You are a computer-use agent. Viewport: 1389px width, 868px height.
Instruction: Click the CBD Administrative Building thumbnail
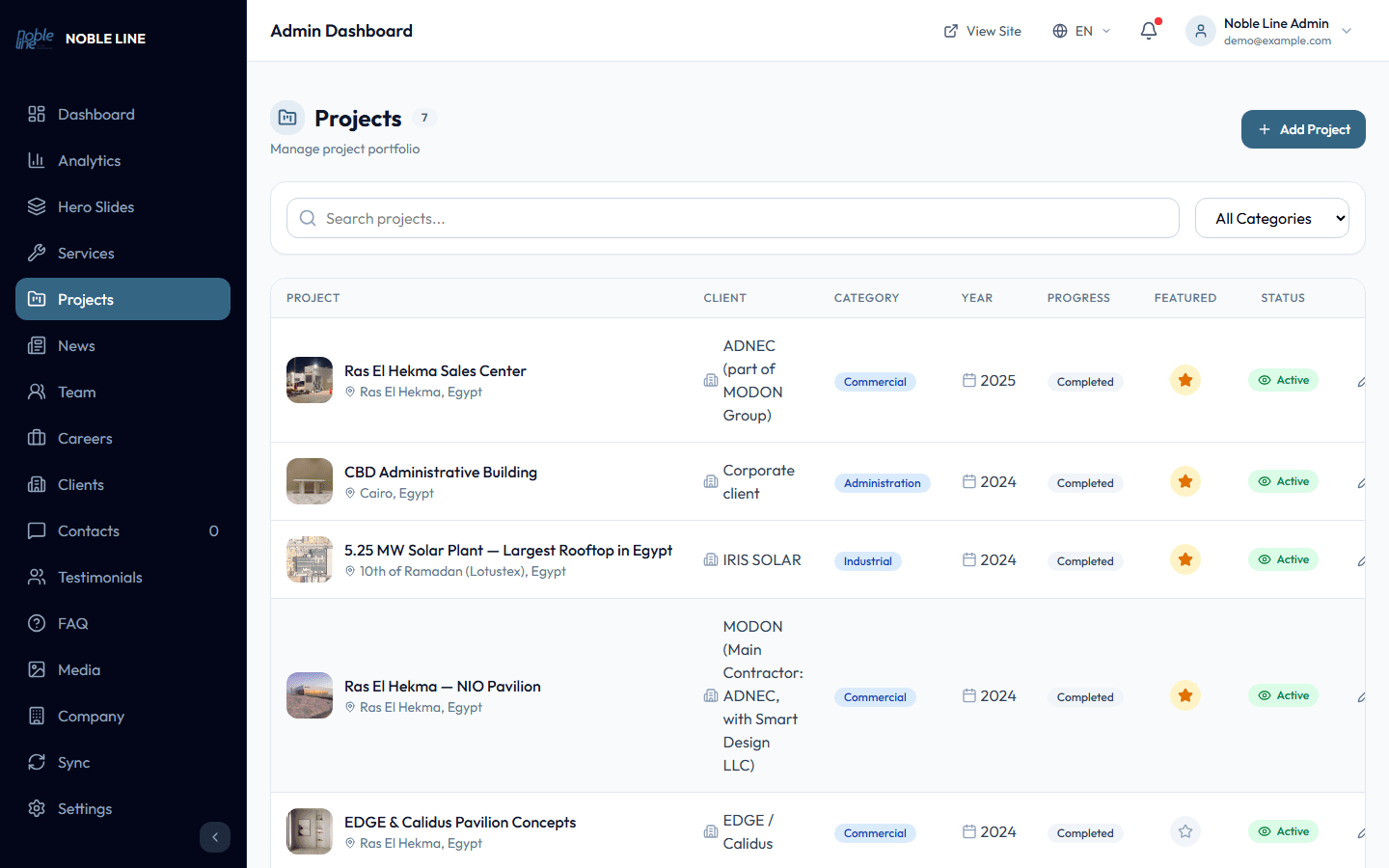[310, 481]
